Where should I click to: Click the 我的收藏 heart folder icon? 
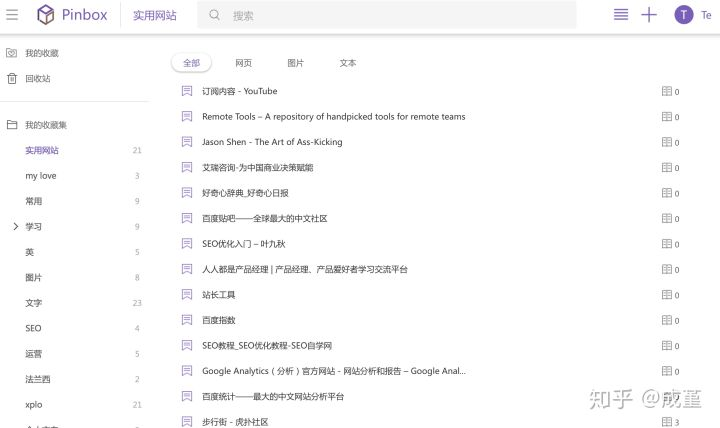11,53
